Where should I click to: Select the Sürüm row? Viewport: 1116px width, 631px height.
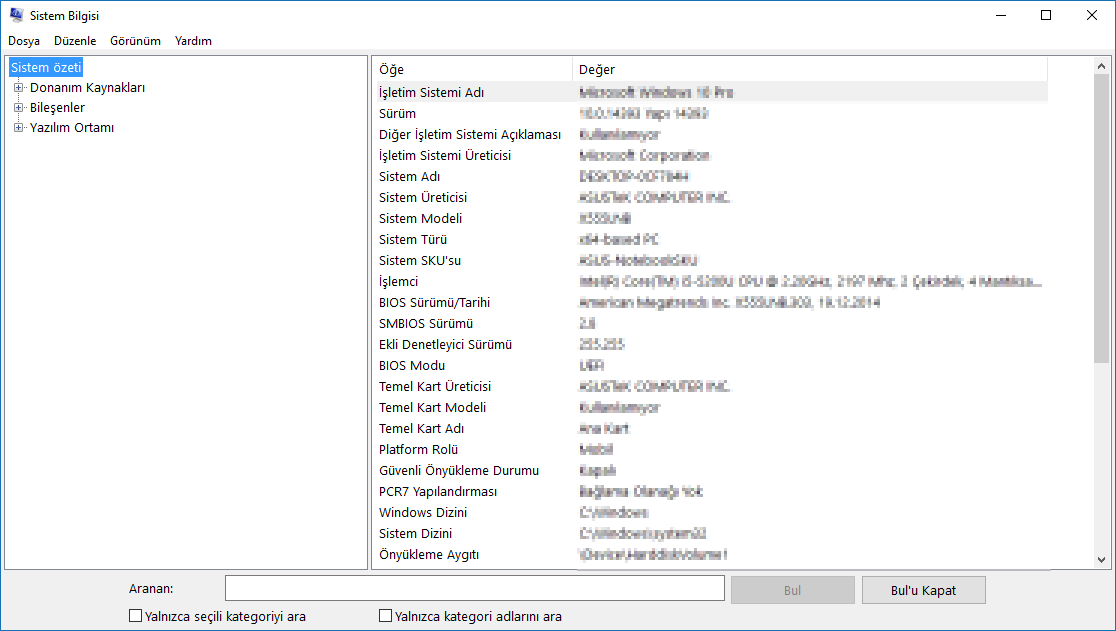pos(712,113)
